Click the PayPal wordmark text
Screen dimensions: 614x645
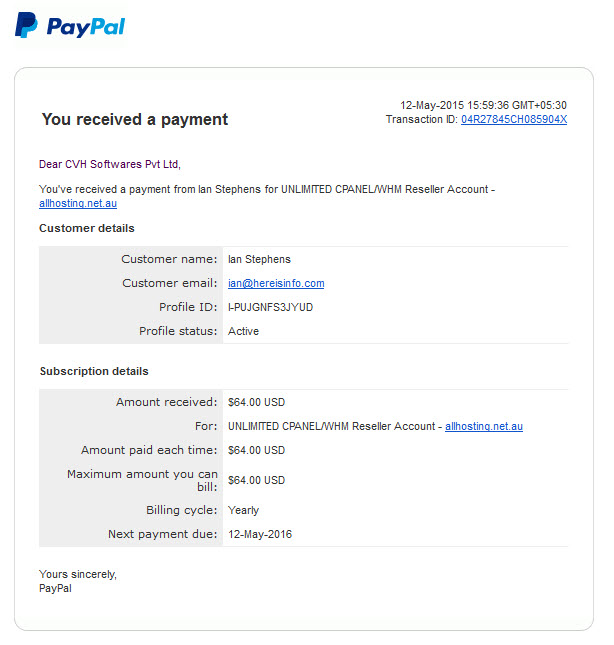(86, 27)
